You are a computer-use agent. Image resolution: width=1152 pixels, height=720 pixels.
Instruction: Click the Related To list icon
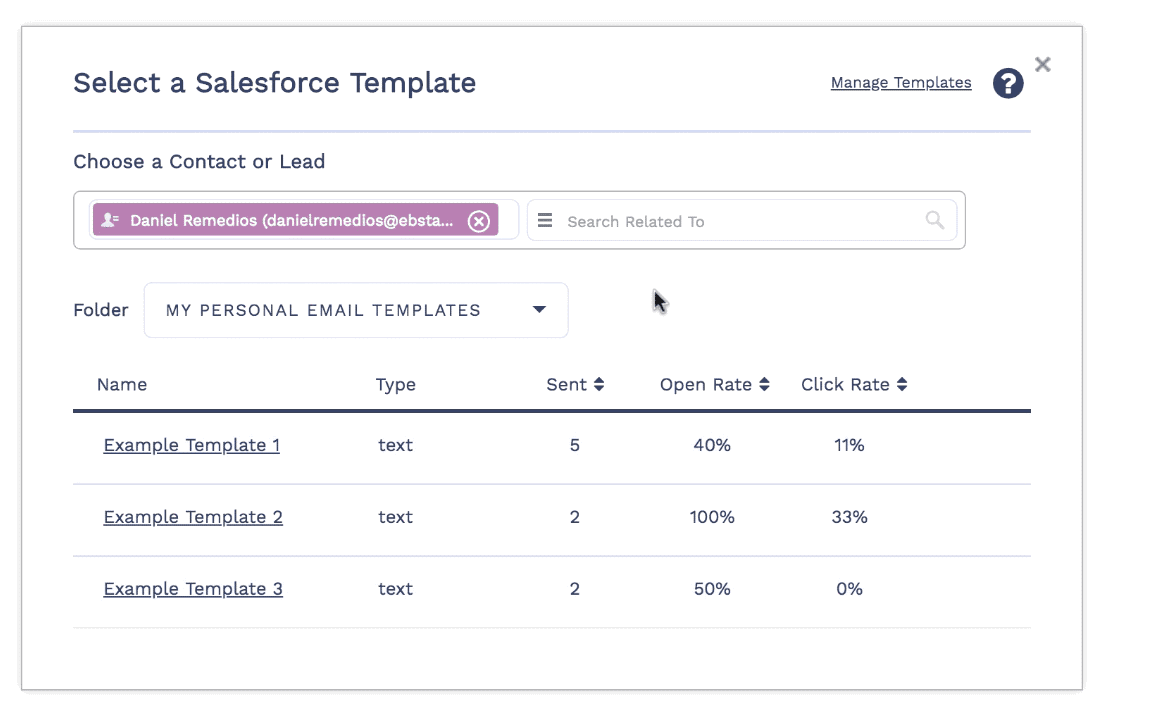click(x=545, y=221)
